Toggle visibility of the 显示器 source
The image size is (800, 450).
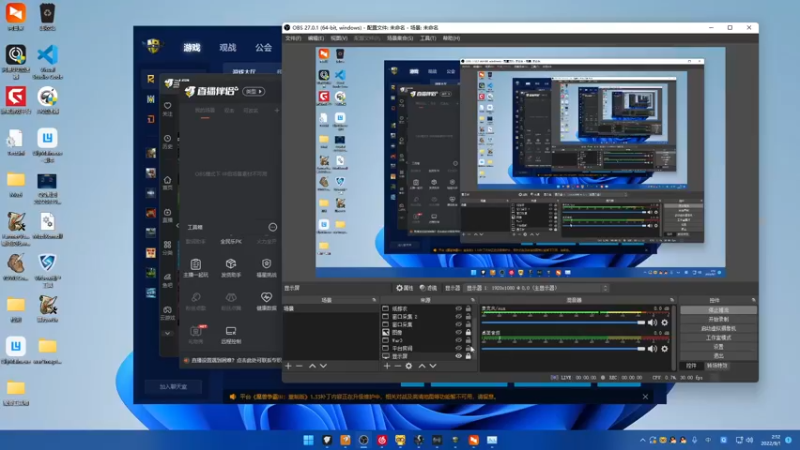coord(458,356)
